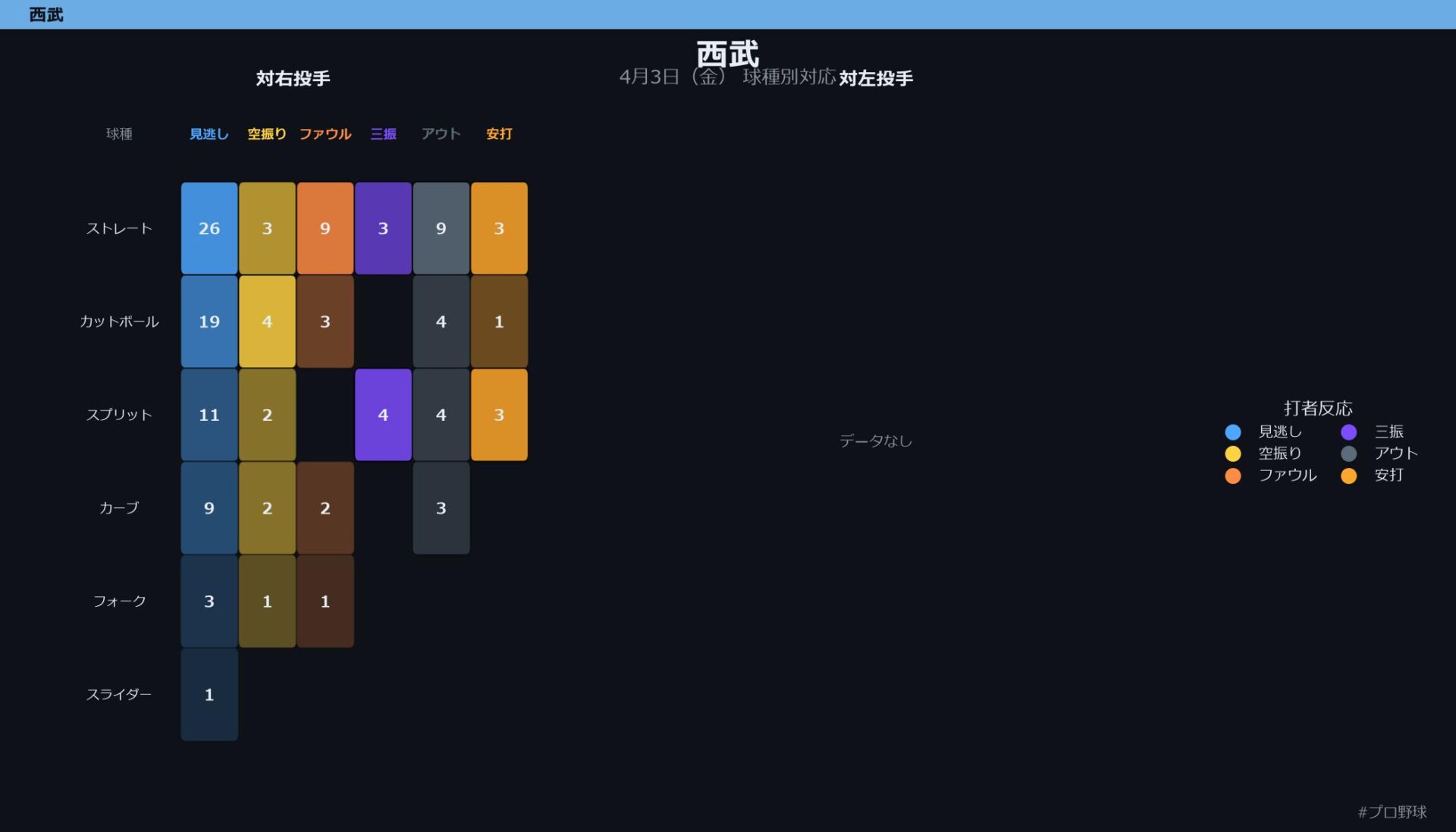Viewport: 1456px width, 832px height.
Task: Click the #プロ野球 hashtag
Action: 1392,812
